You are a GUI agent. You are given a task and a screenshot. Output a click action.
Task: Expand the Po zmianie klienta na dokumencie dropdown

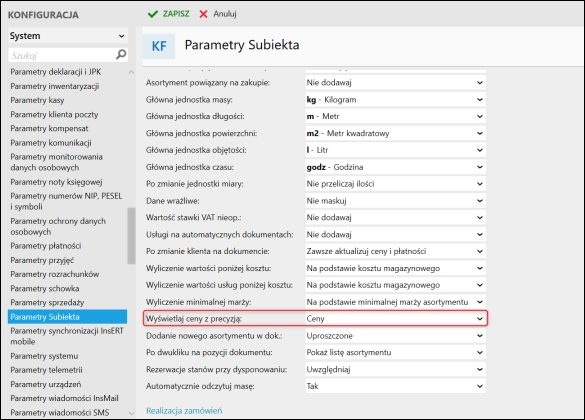tap(395, 251)
